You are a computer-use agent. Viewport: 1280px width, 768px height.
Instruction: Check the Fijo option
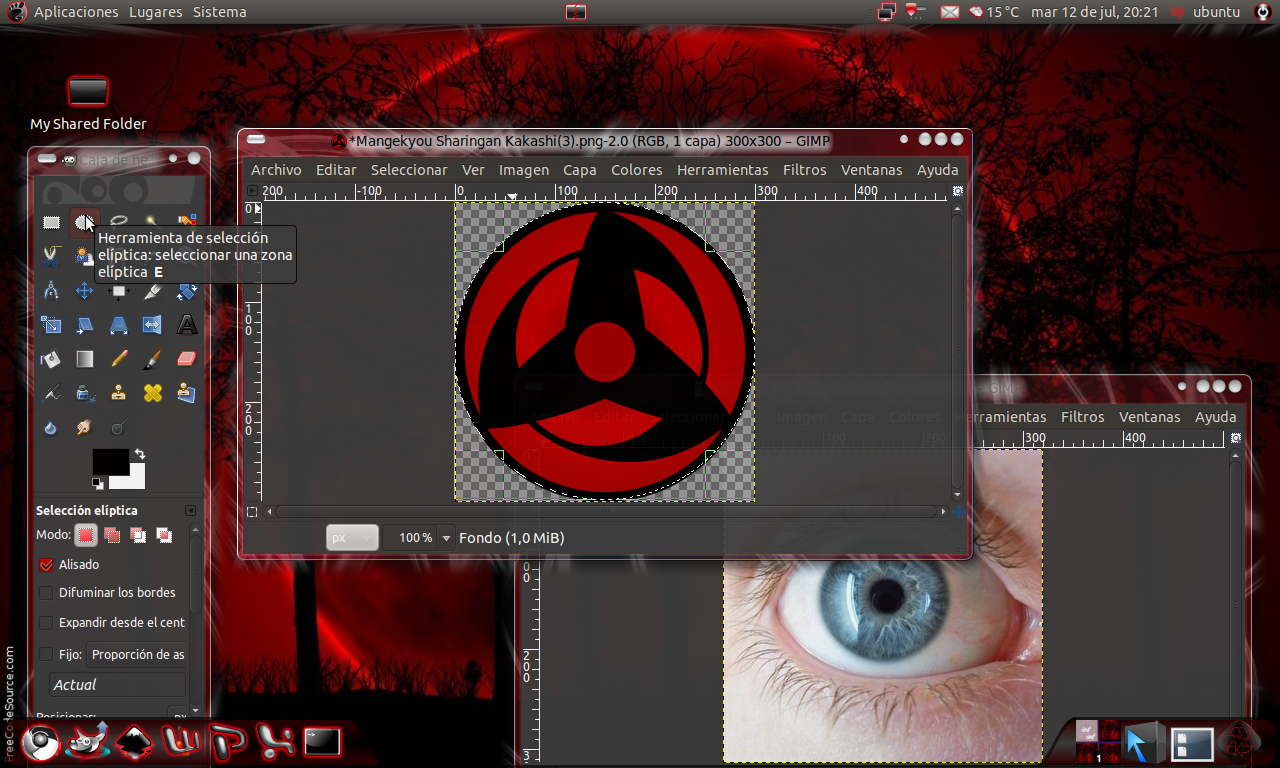pyautogui.click(x=46, y=654)
